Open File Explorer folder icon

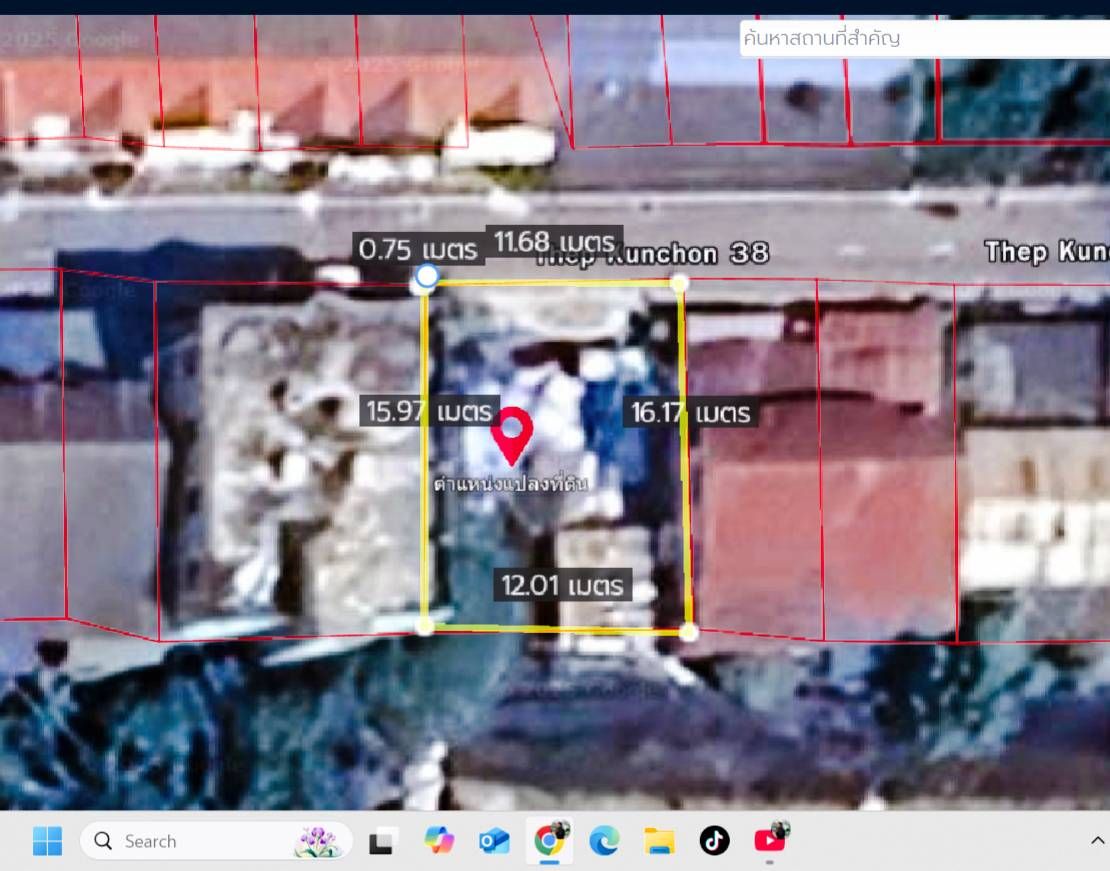659,841
